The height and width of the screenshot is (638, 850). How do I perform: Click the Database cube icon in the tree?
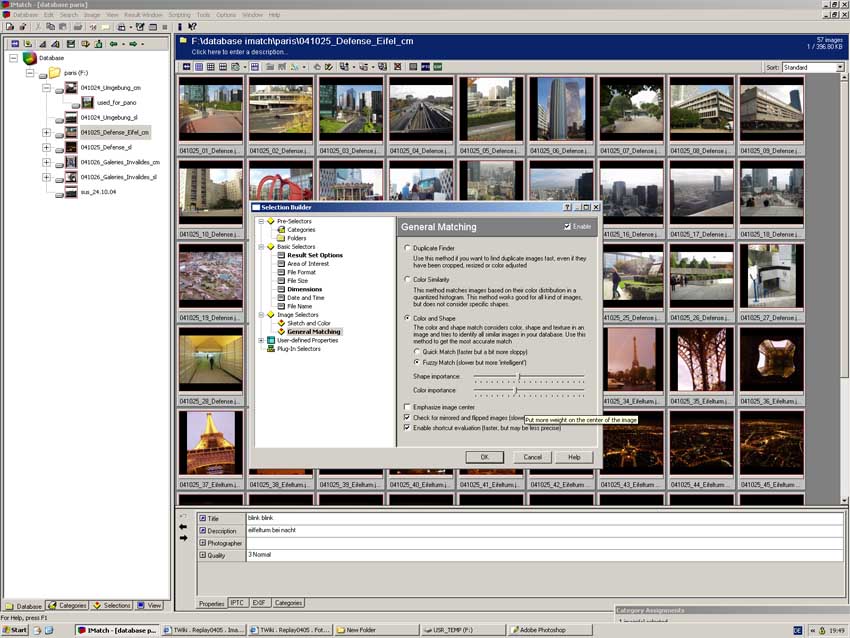(30, 57)
